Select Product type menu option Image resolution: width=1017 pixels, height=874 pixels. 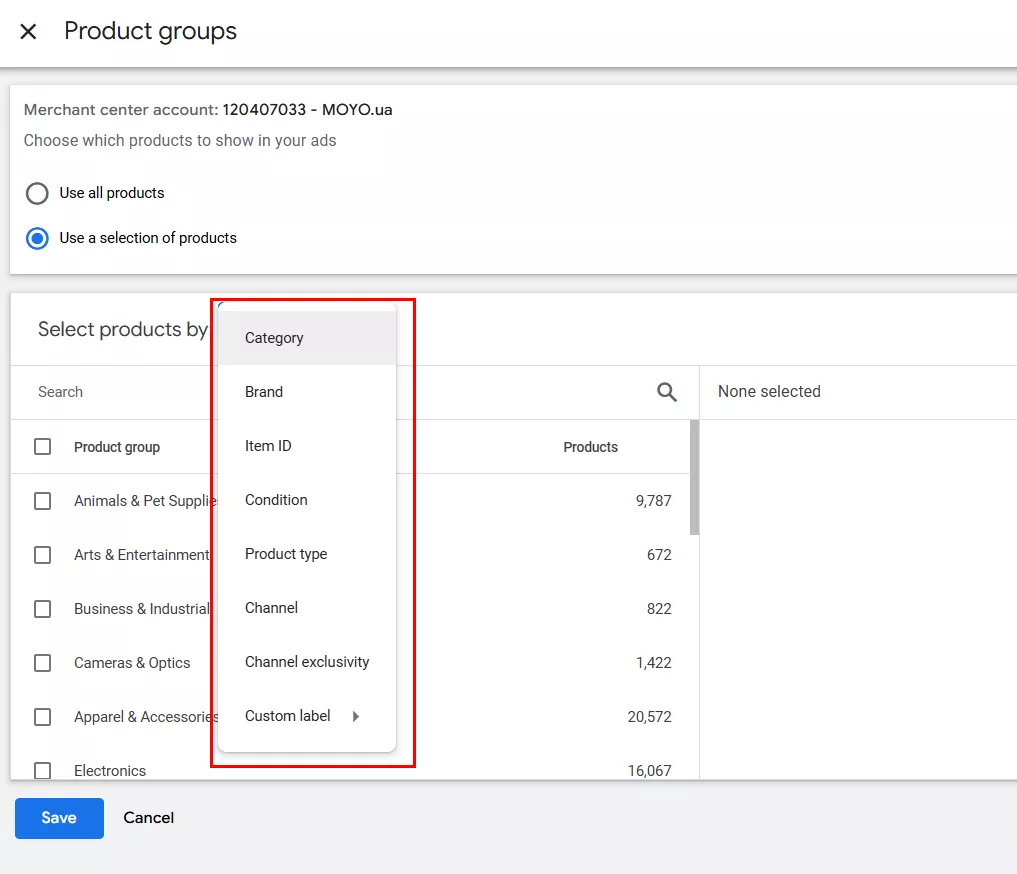click(x=286, y=554)
